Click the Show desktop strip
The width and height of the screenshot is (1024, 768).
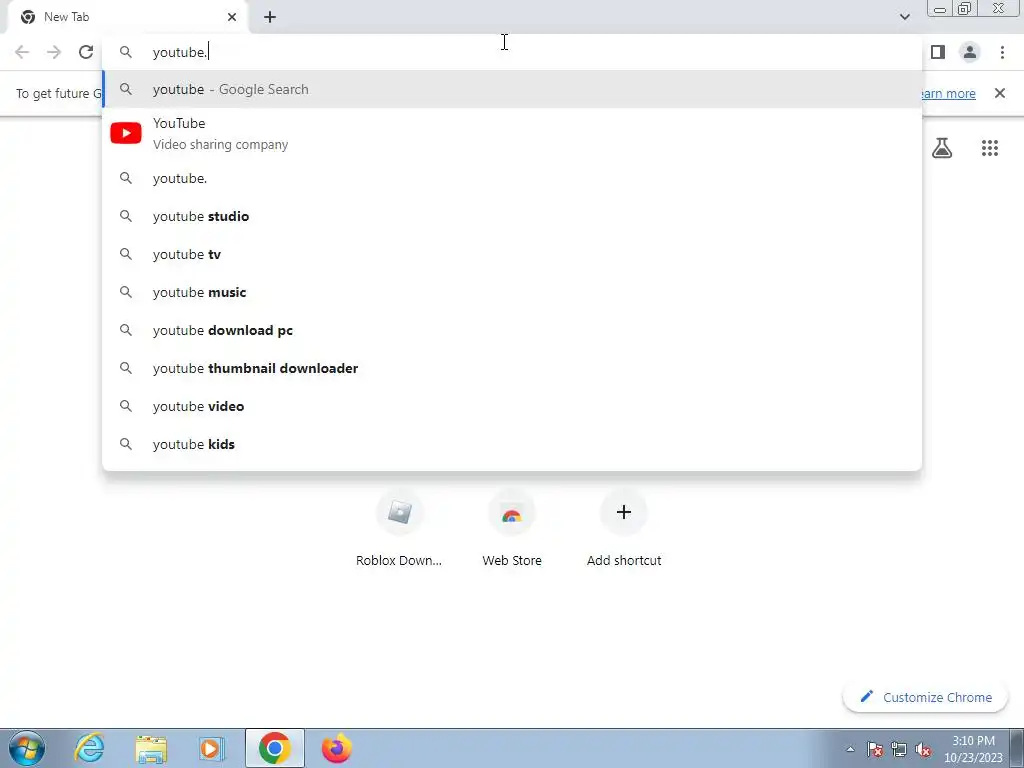click(1017, 748)
